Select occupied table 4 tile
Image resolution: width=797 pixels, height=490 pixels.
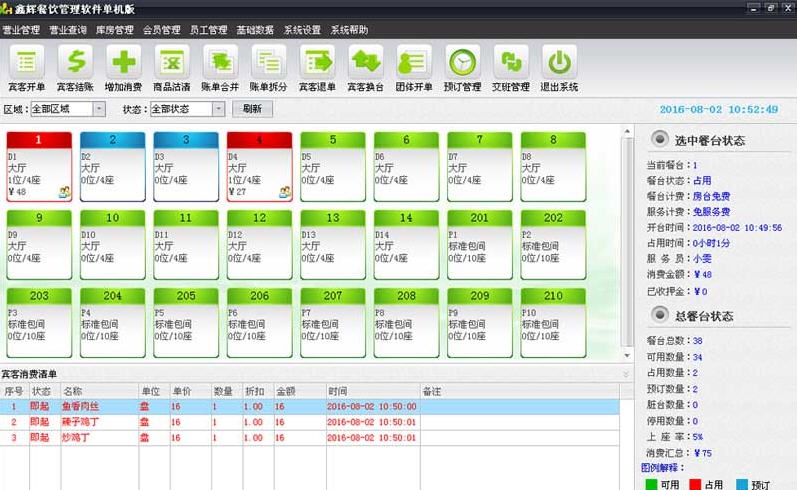[x=259, y=165]
